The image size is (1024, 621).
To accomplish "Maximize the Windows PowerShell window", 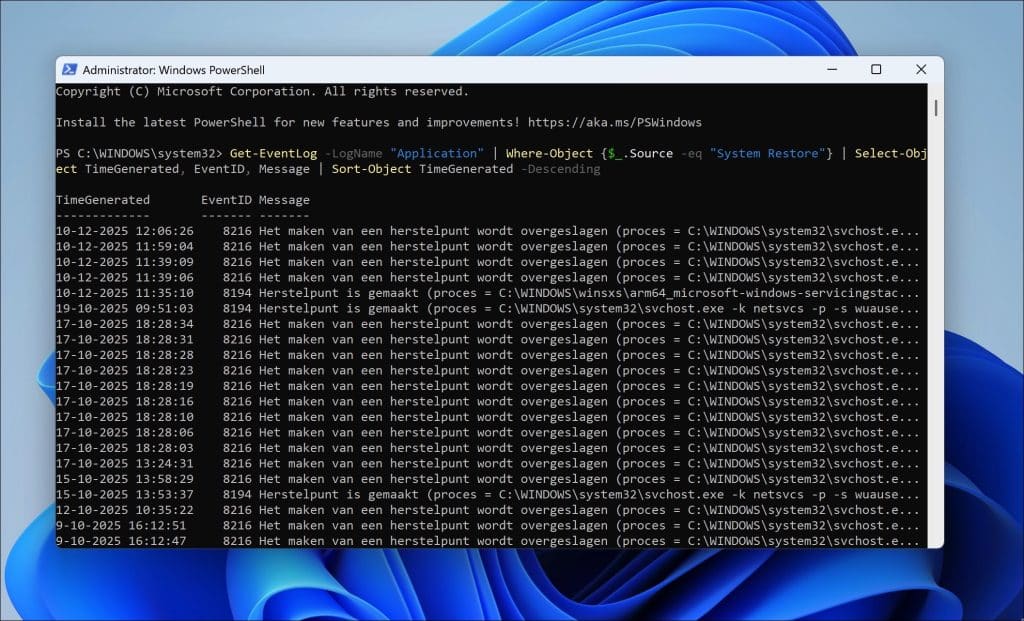I will 876,69.
